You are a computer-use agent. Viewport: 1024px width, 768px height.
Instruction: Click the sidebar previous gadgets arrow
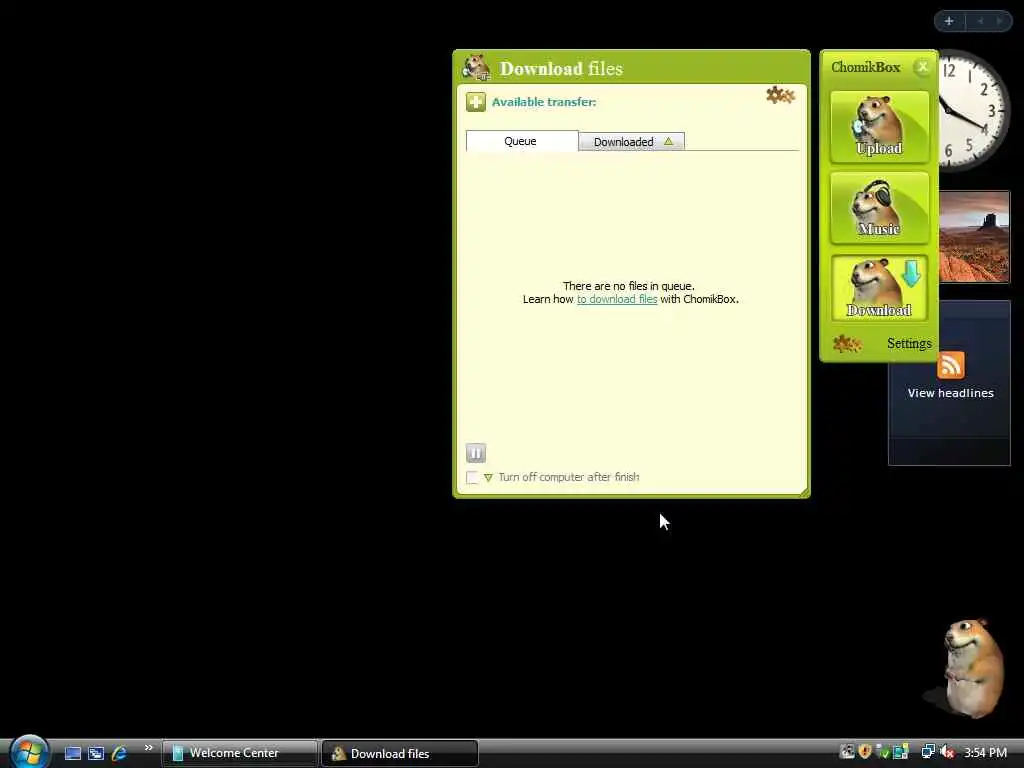coord(980,21)
